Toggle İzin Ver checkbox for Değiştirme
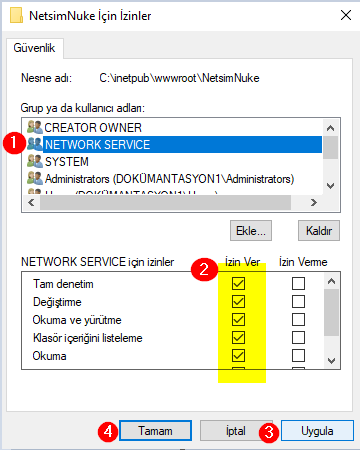The image size is (360, 450). pyautogui.click(x=238, y=302)
